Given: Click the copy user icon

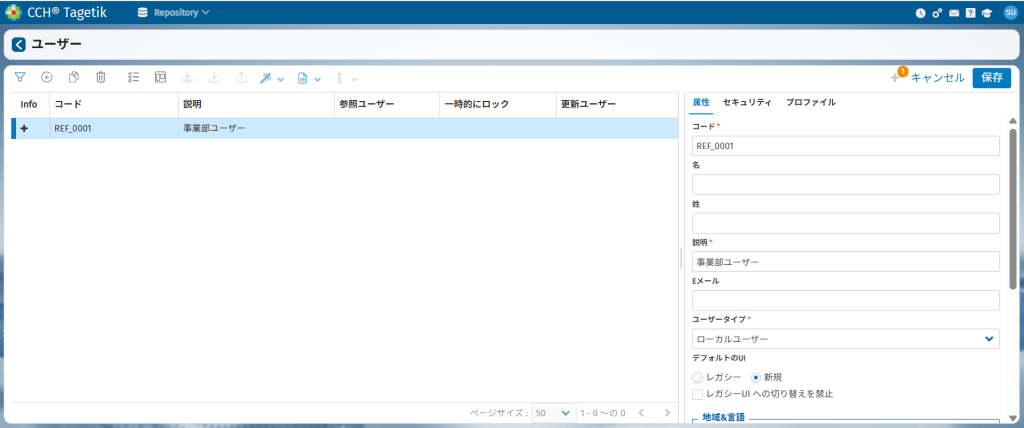Looking at the screenshot, I should (x=74, y=77).
